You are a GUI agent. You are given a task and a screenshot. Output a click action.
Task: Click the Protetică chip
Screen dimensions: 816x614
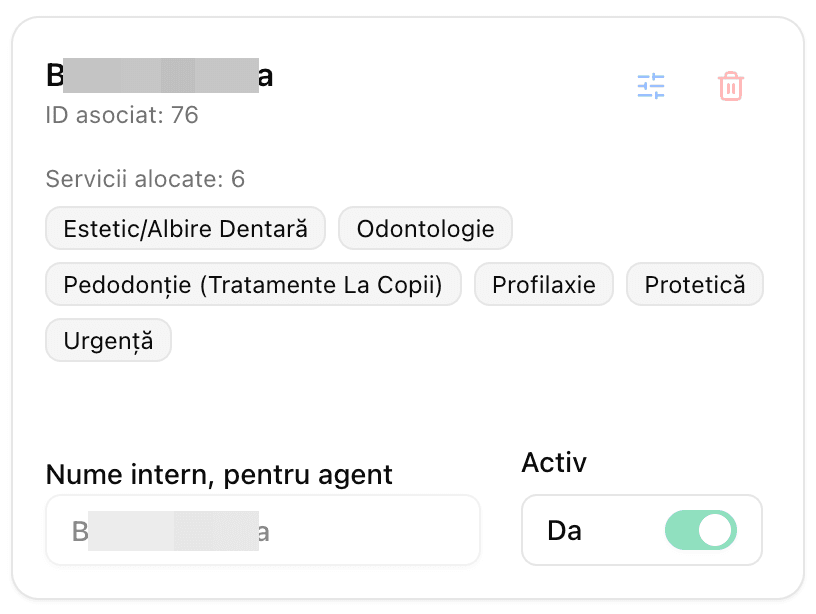[x=694, y=284]
